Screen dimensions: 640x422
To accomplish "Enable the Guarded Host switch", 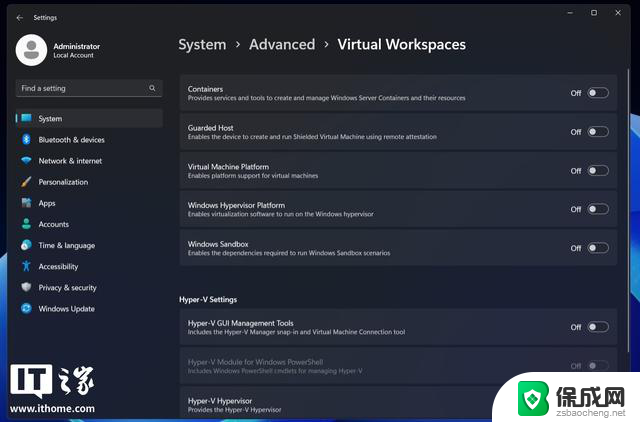I will coord(598,132).
